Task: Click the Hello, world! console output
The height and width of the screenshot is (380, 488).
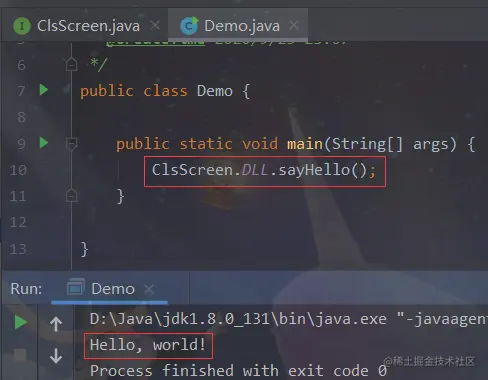Action: tap(148, 345)
